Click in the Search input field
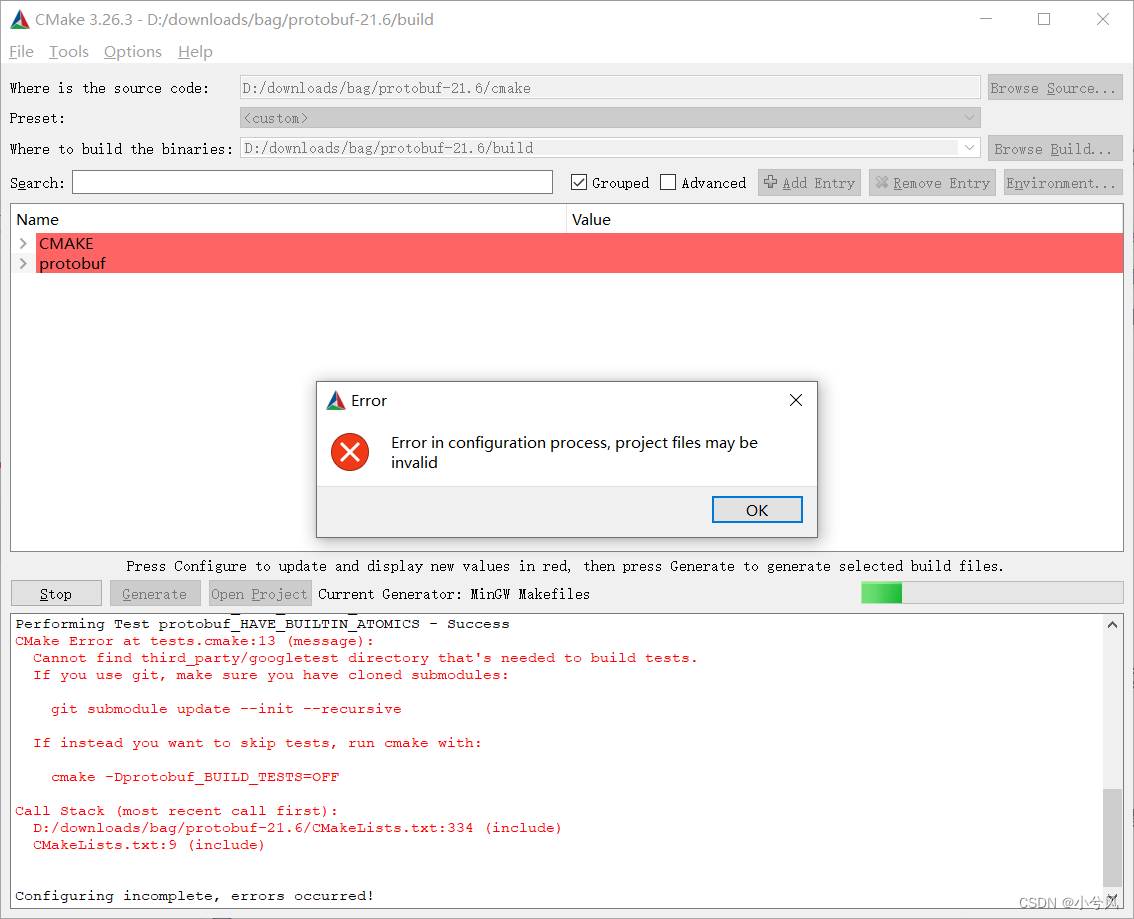Screen dimensions: 1134x919 tap(312, 182)
